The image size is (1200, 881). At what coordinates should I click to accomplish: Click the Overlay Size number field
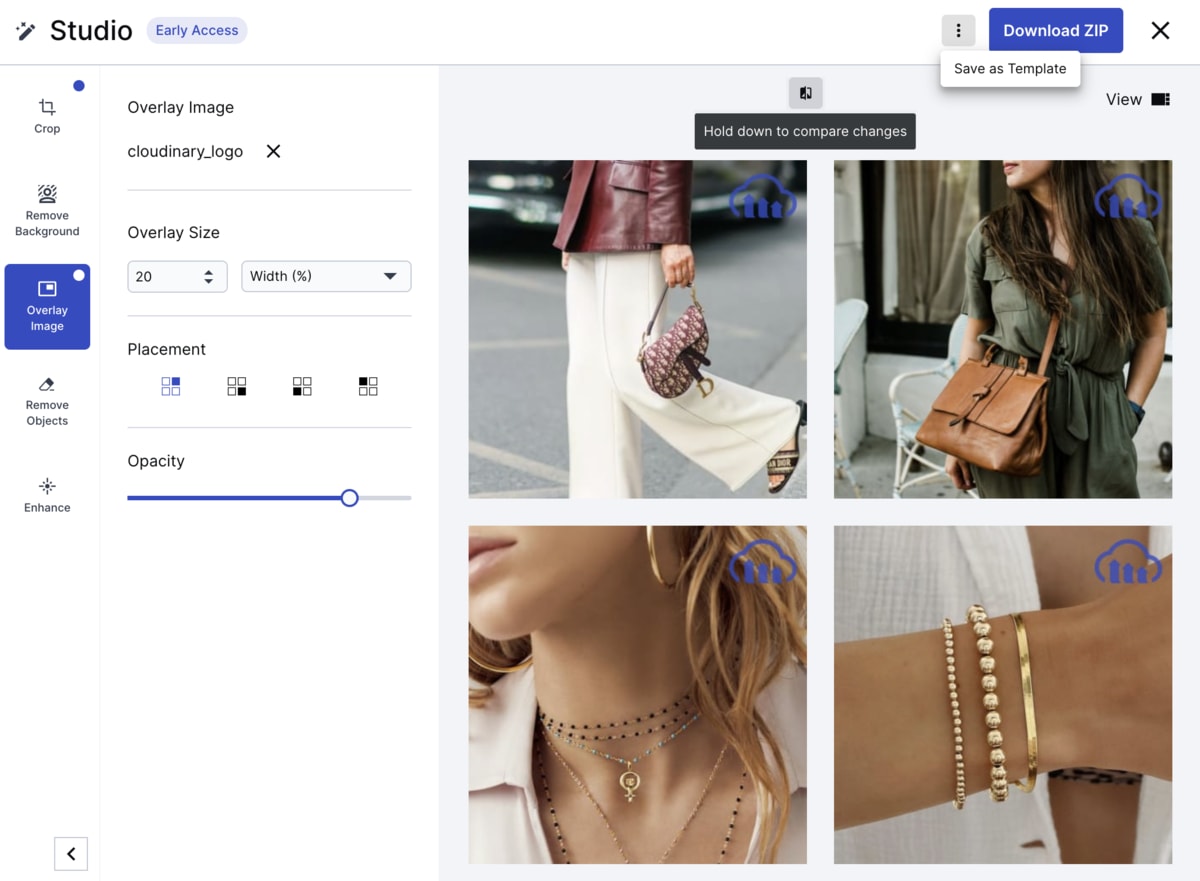tap(165, 277)
